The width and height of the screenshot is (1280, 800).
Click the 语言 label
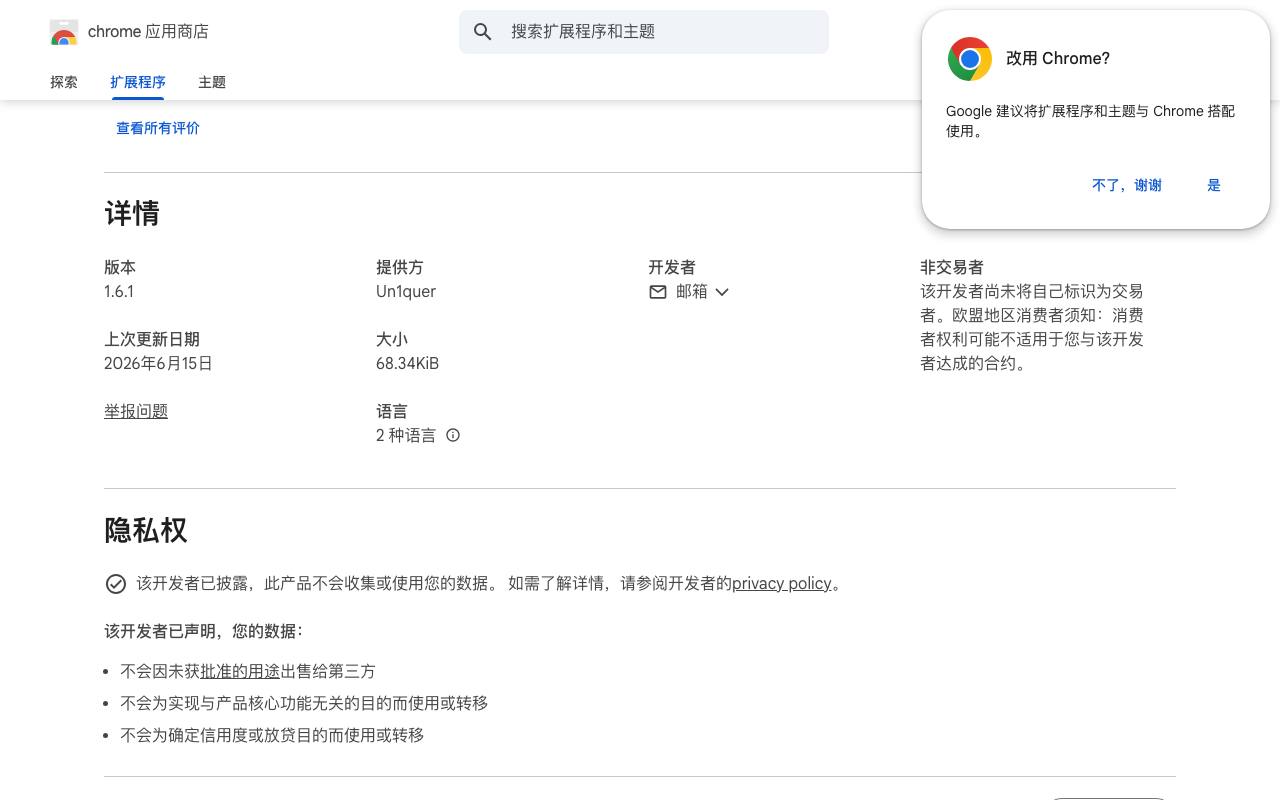point(392,411)
